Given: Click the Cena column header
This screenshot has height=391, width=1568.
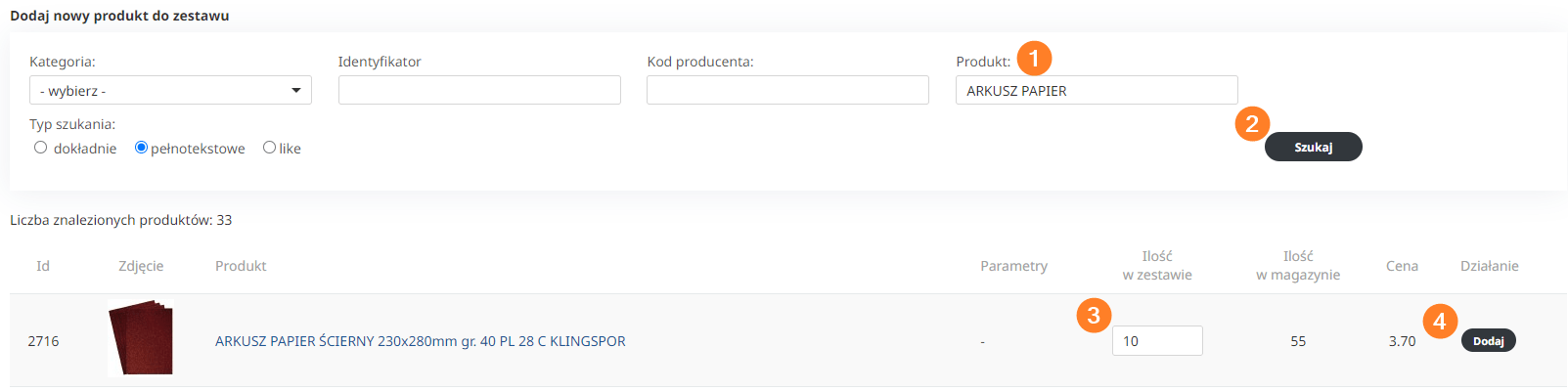Looking at the screenshot, I should coord(1402,266).
